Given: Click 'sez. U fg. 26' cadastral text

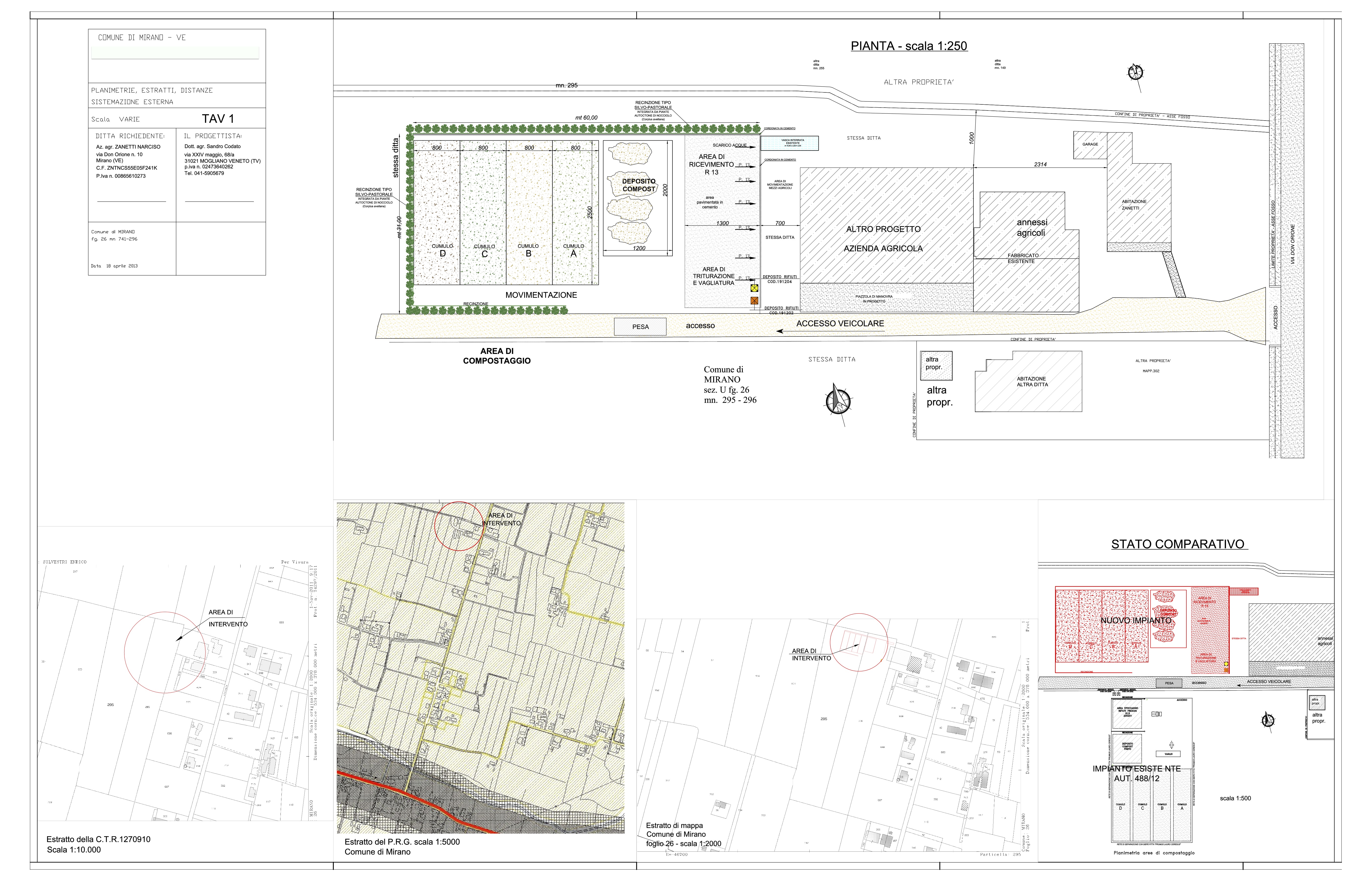Looking at the screenshot, I should click(x=726, y=390).
